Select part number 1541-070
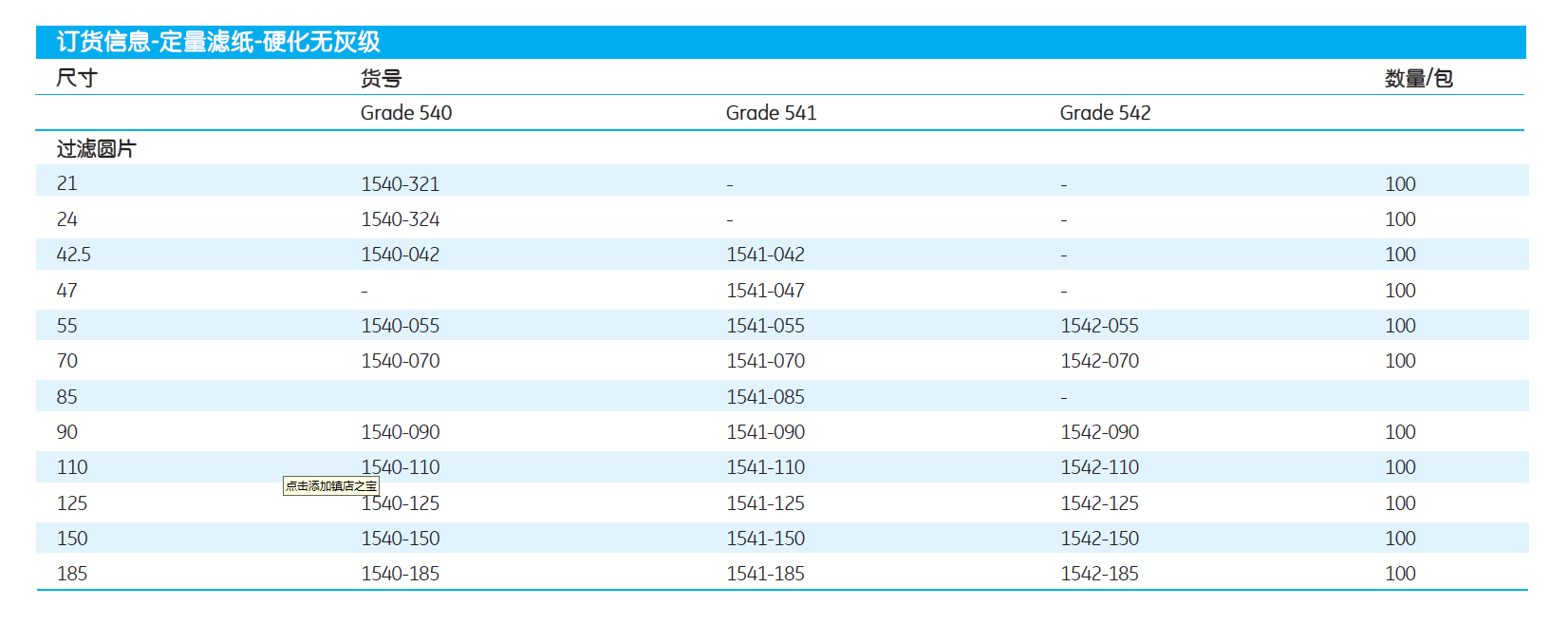Image resolution: width=1568 pixels, height=625 pixels. coord(766,361)
